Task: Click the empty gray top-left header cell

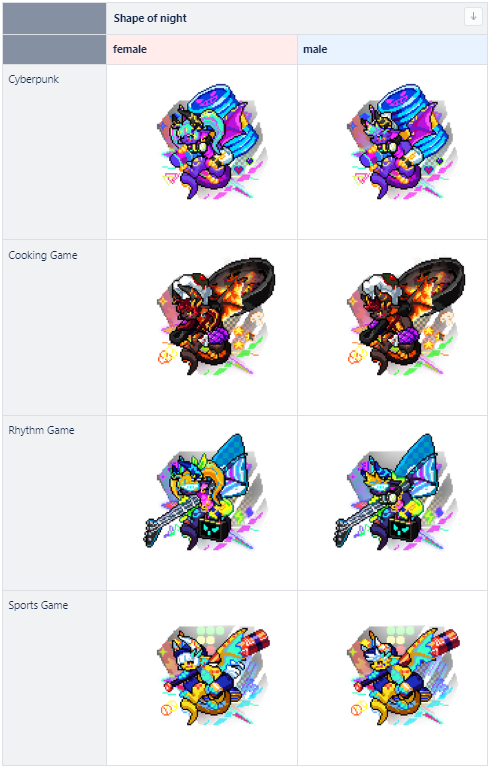Action: click(54, 19)
